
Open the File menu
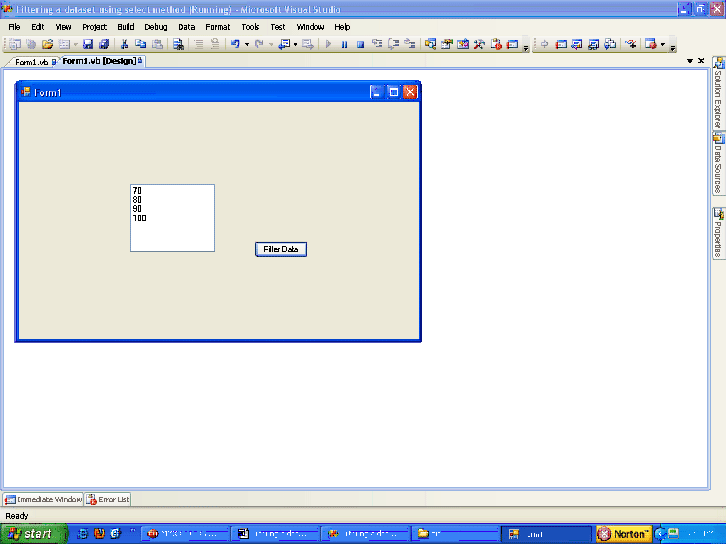pyautogui.click(x=14, y=27)
